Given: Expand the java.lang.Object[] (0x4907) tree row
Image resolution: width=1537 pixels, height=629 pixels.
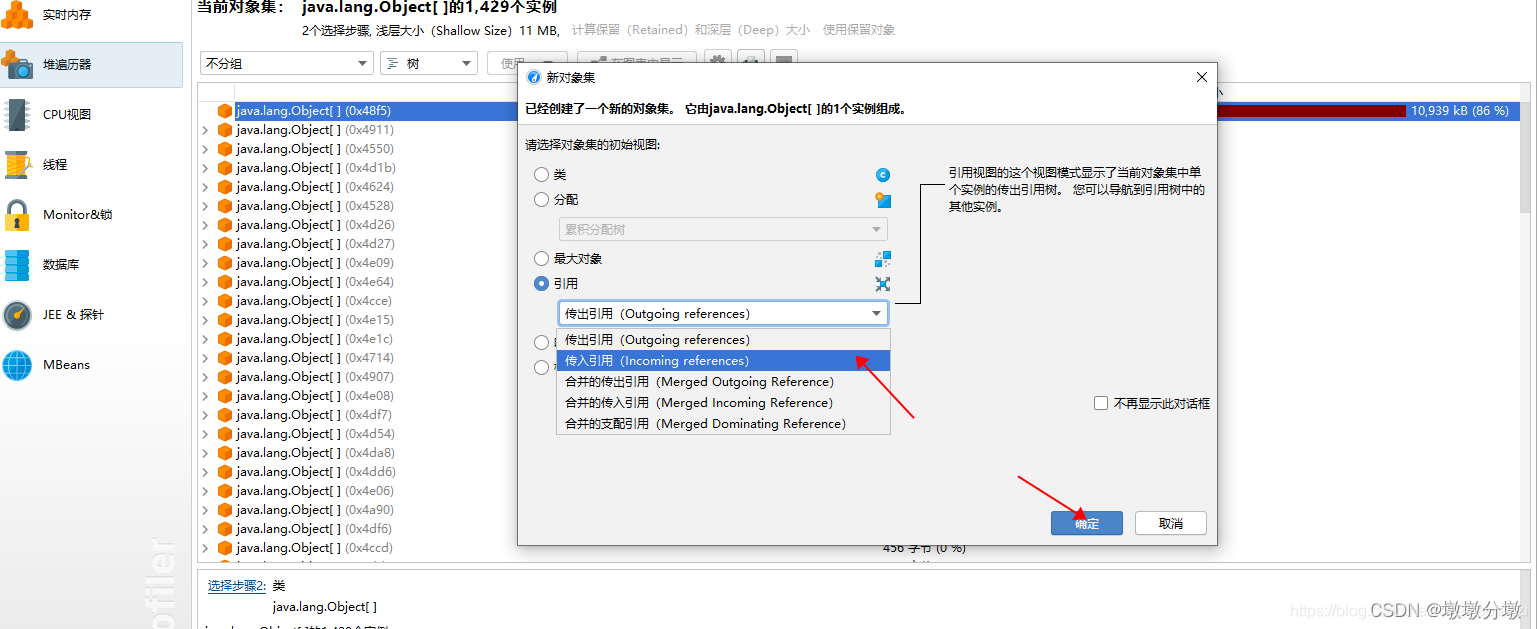Looking at the screenshot, I should (206, 377).
